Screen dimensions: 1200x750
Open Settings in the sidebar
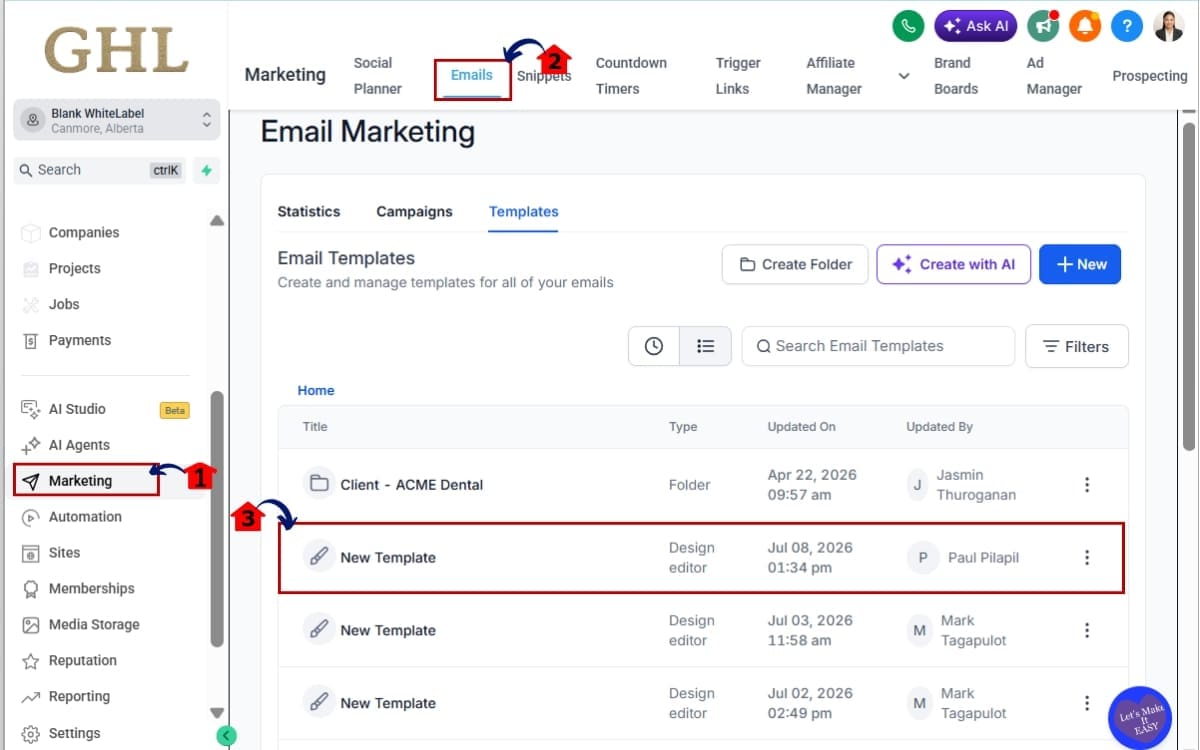74,733
